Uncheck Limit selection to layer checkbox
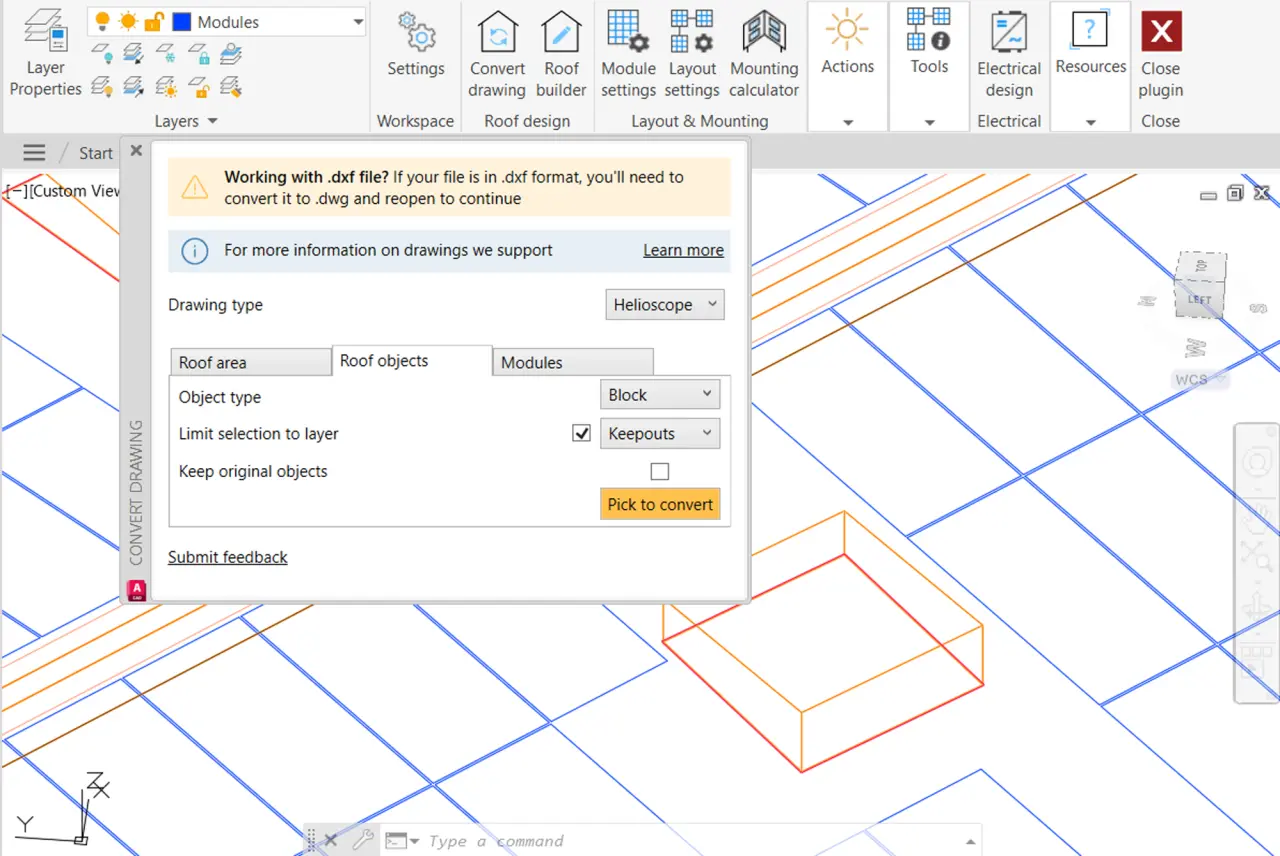Screen dimensions: 1280x856 coord(581,434)
